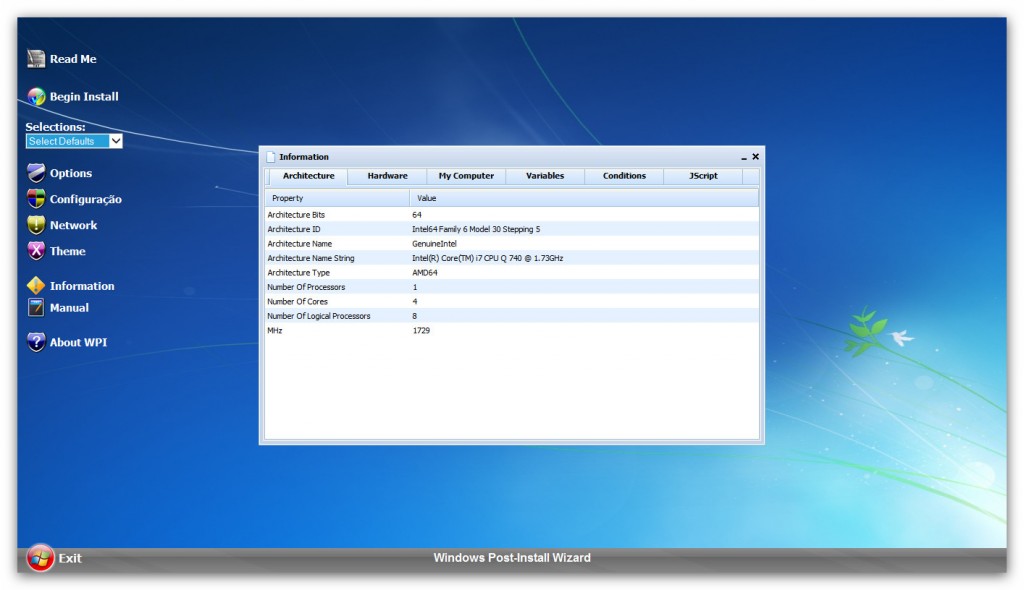Screen dimensions: 1024x590
Task: Switch to the Conditions tab
Action: click(624, 176)
